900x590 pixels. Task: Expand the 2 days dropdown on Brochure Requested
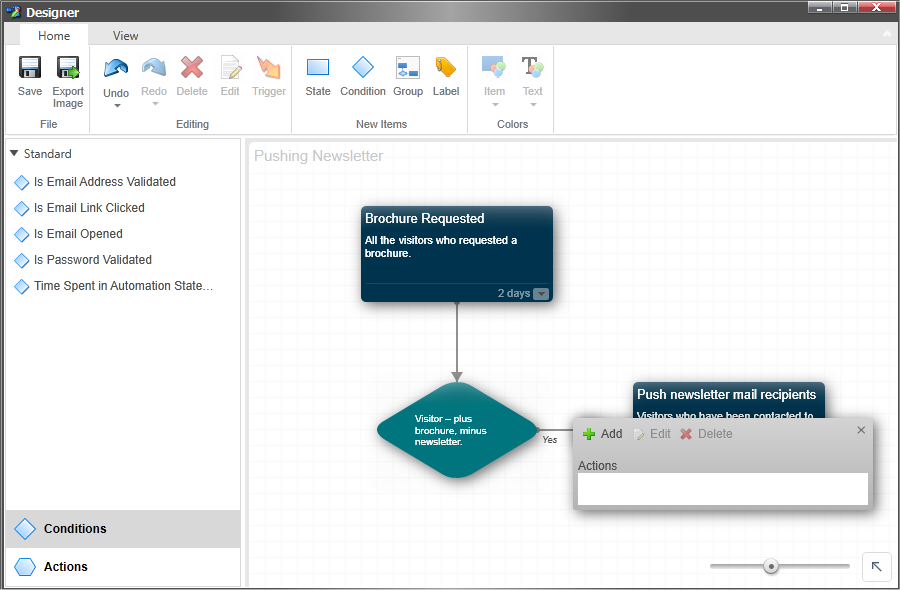point(541,294)
